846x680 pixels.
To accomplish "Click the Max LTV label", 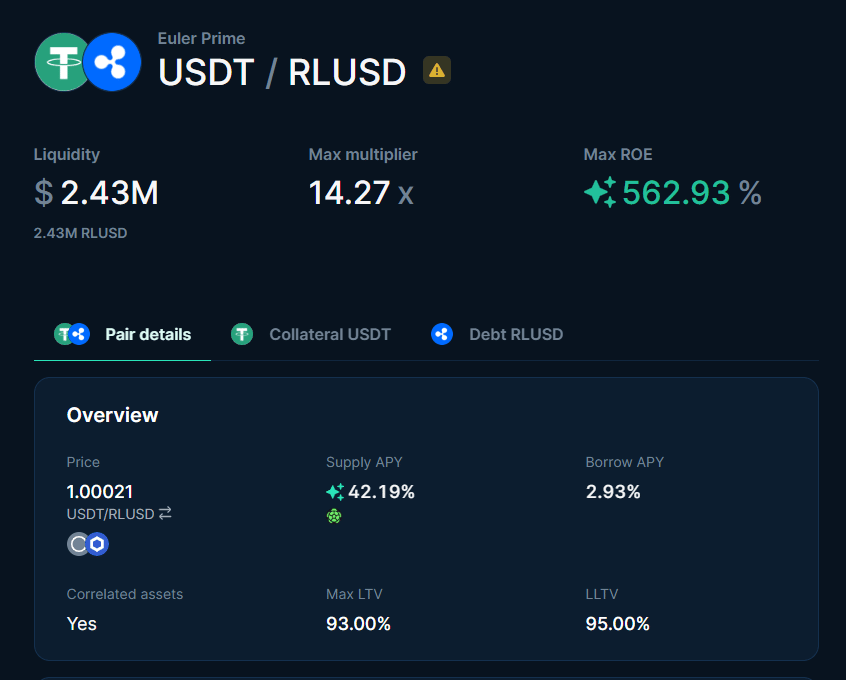I will pyautogui.click(x=354, y=594).
